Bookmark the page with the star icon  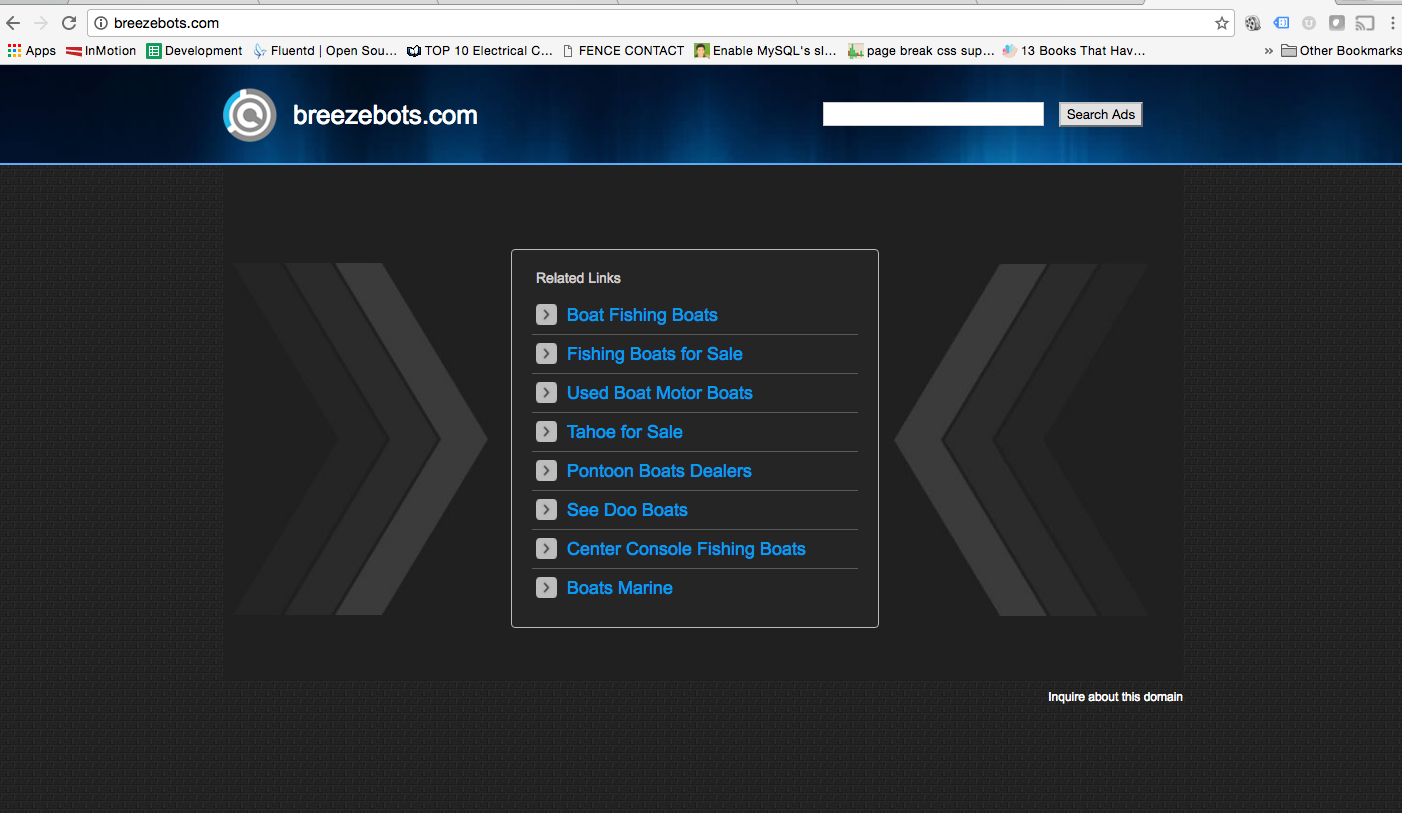pos(1222,23)
